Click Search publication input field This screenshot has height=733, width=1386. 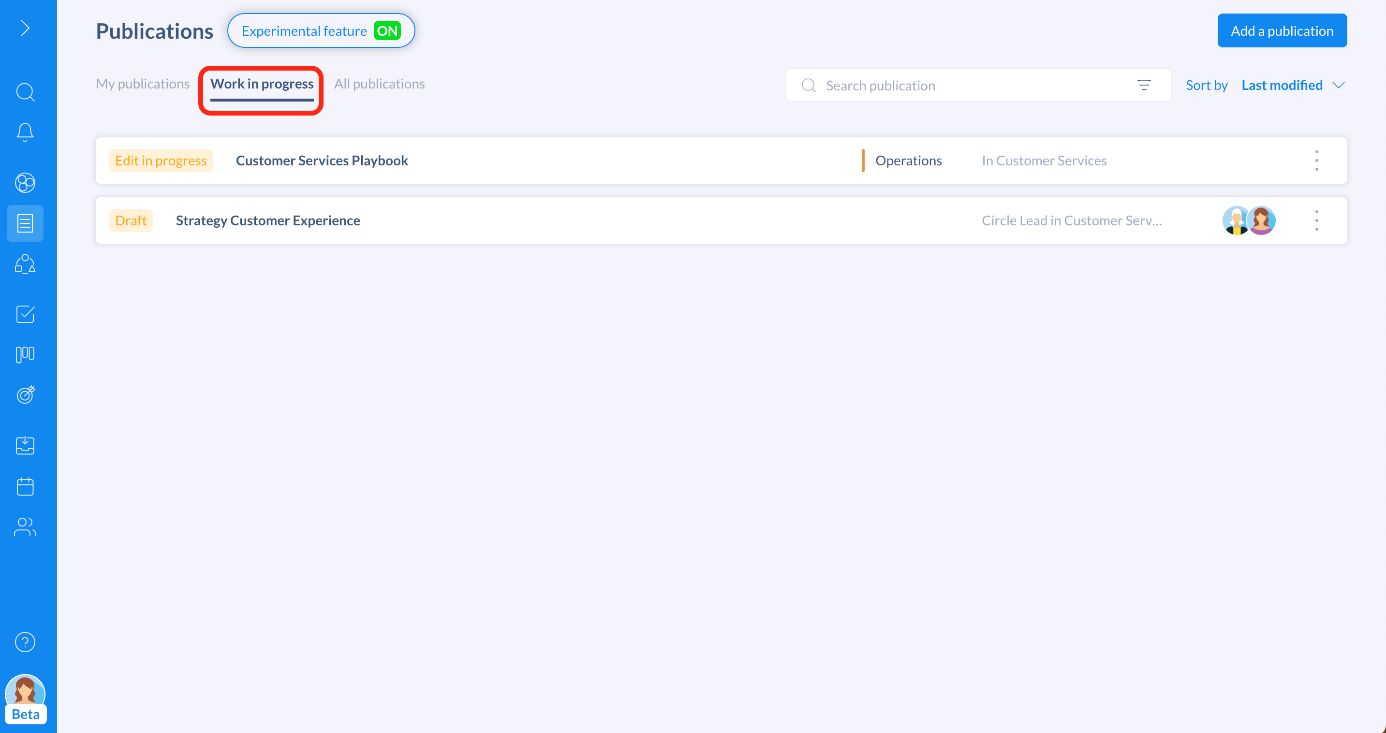tap(978, 85)
